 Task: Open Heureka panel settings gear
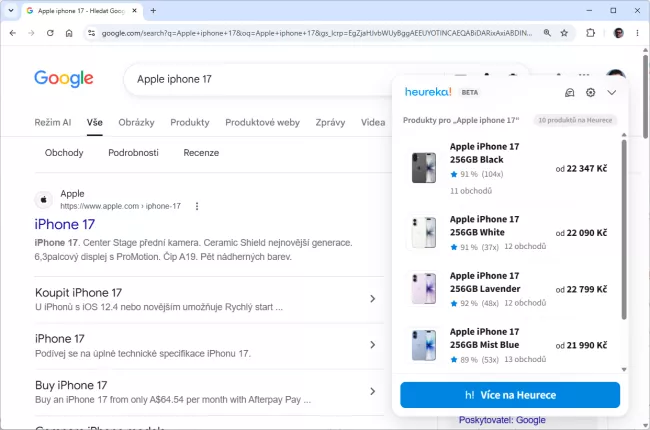pos(591,92)
